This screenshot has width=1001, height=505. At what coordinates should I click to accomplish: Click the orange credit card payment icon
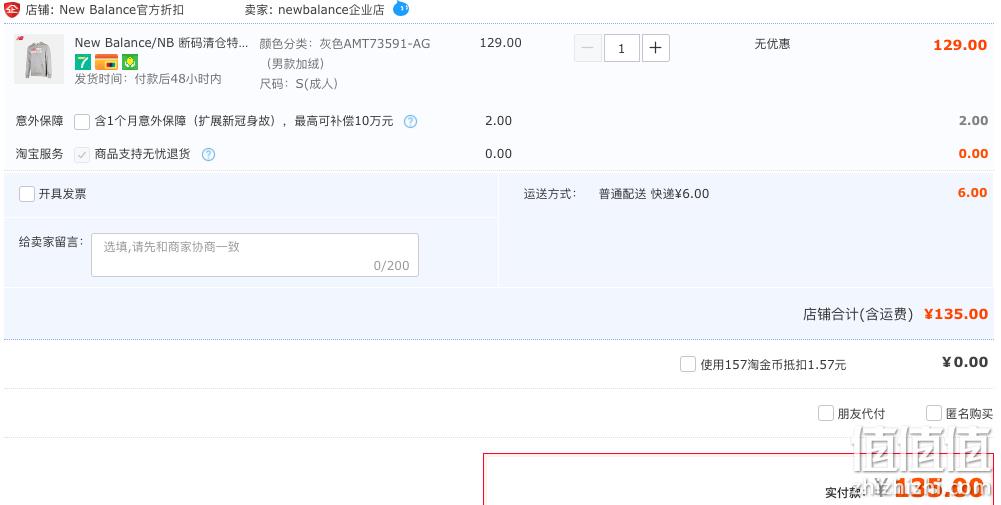point(107,62)
